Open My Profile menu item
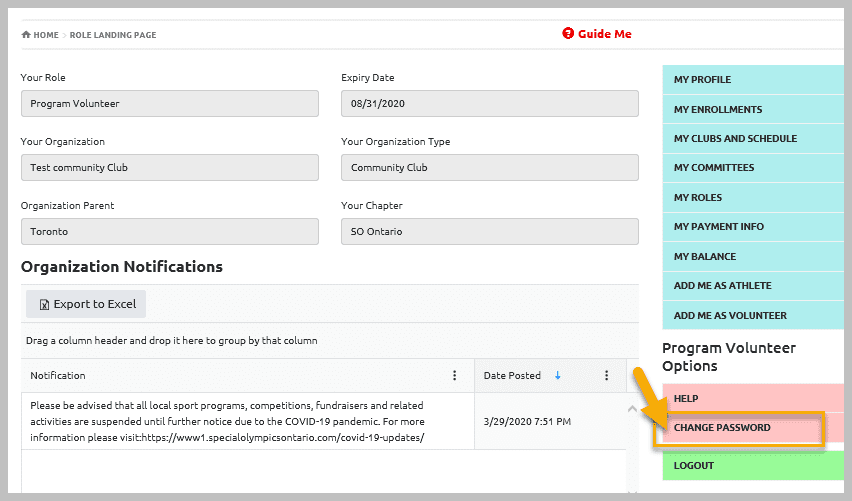Viewport: 852px width, 501px height. pos(753,79)
